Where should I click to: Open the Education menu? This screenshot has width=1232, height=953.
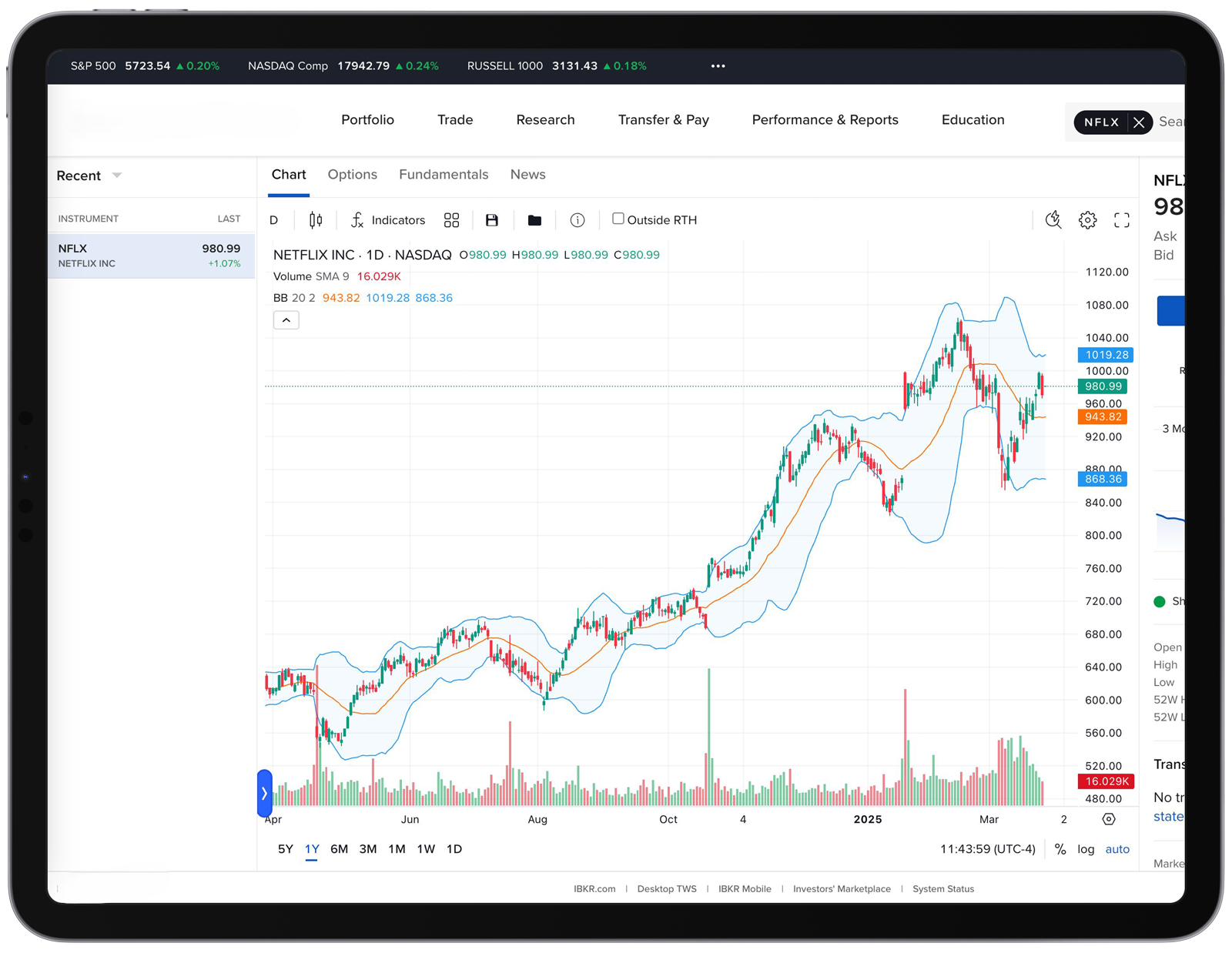pos(973,120)
